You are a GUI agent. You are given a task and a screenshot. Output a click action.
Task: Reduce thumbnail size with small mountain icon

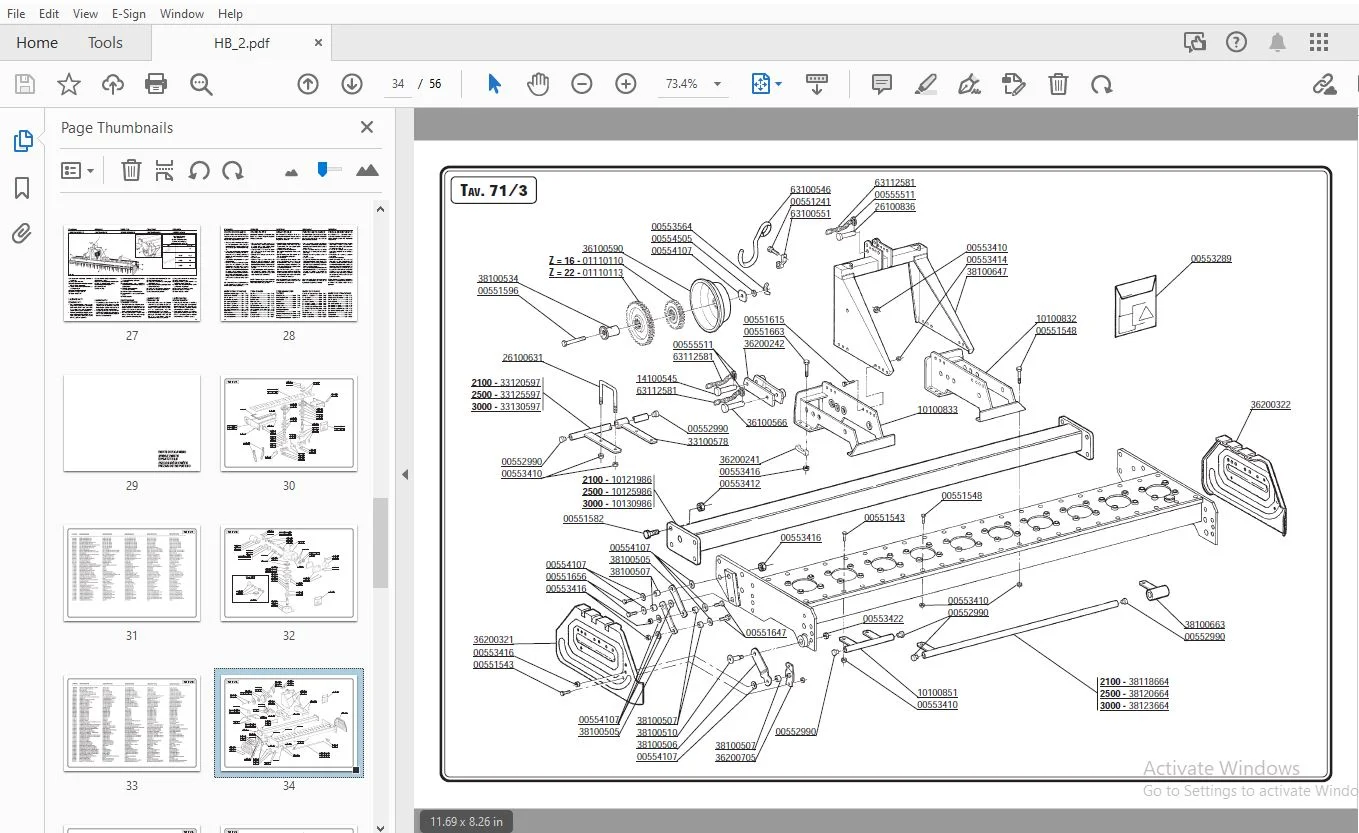tap(292, 172)
